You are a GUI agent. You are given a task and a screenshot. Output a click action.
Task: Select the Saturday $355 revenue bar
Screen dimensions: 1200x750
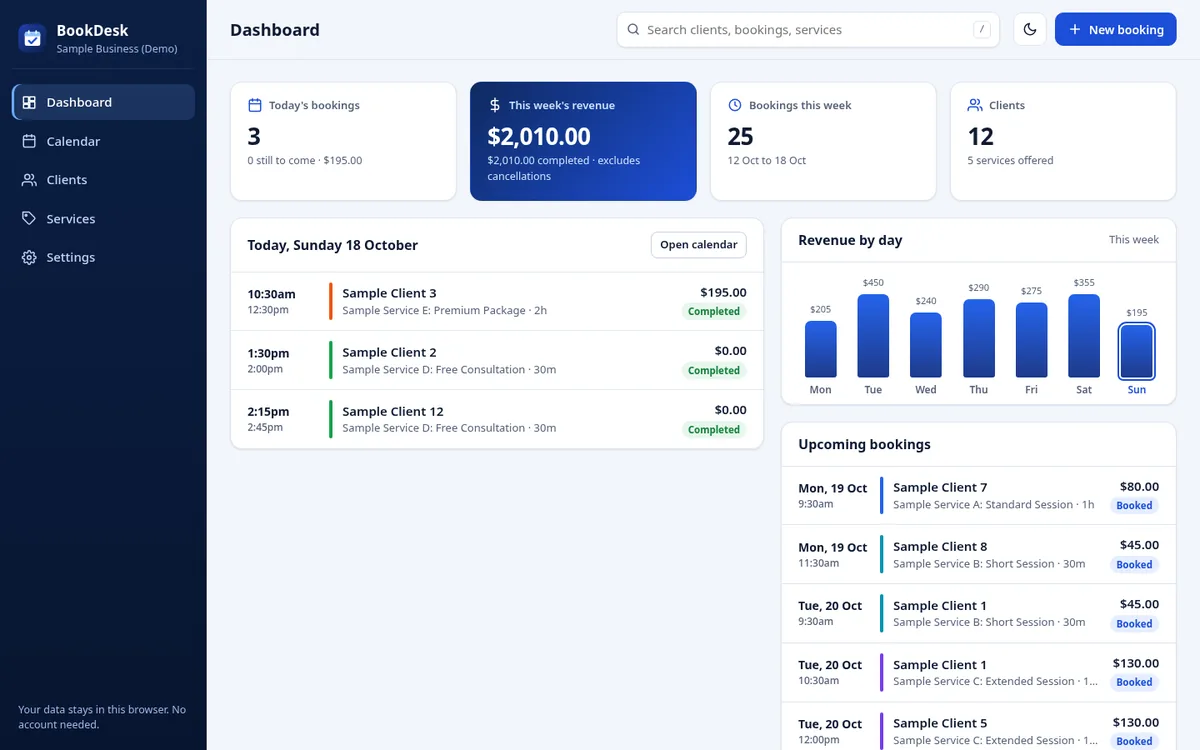(x=1084, y=336)
